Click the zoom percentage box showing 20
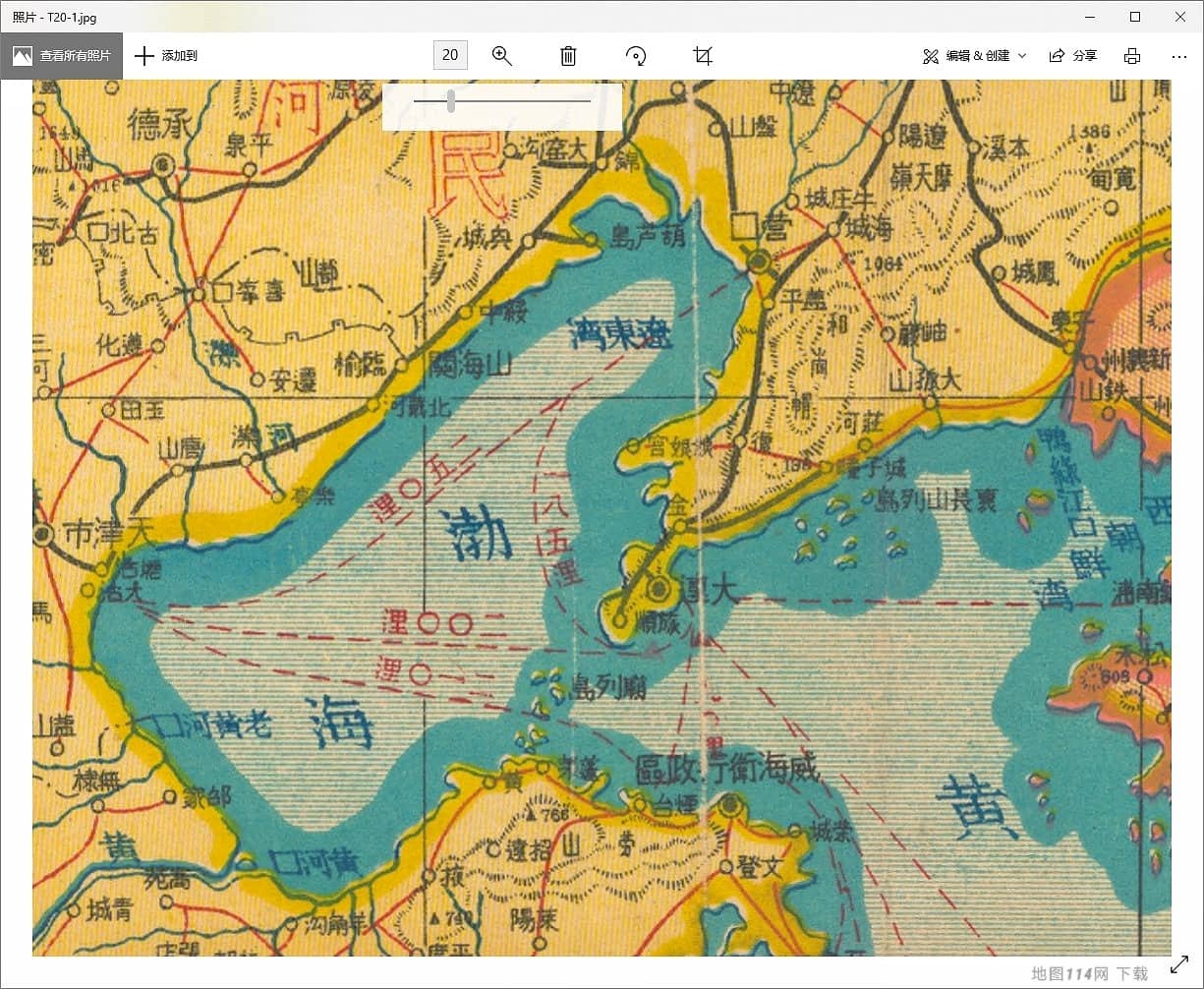Screen dimensions: 1204x989 click(x=450, y=55)
